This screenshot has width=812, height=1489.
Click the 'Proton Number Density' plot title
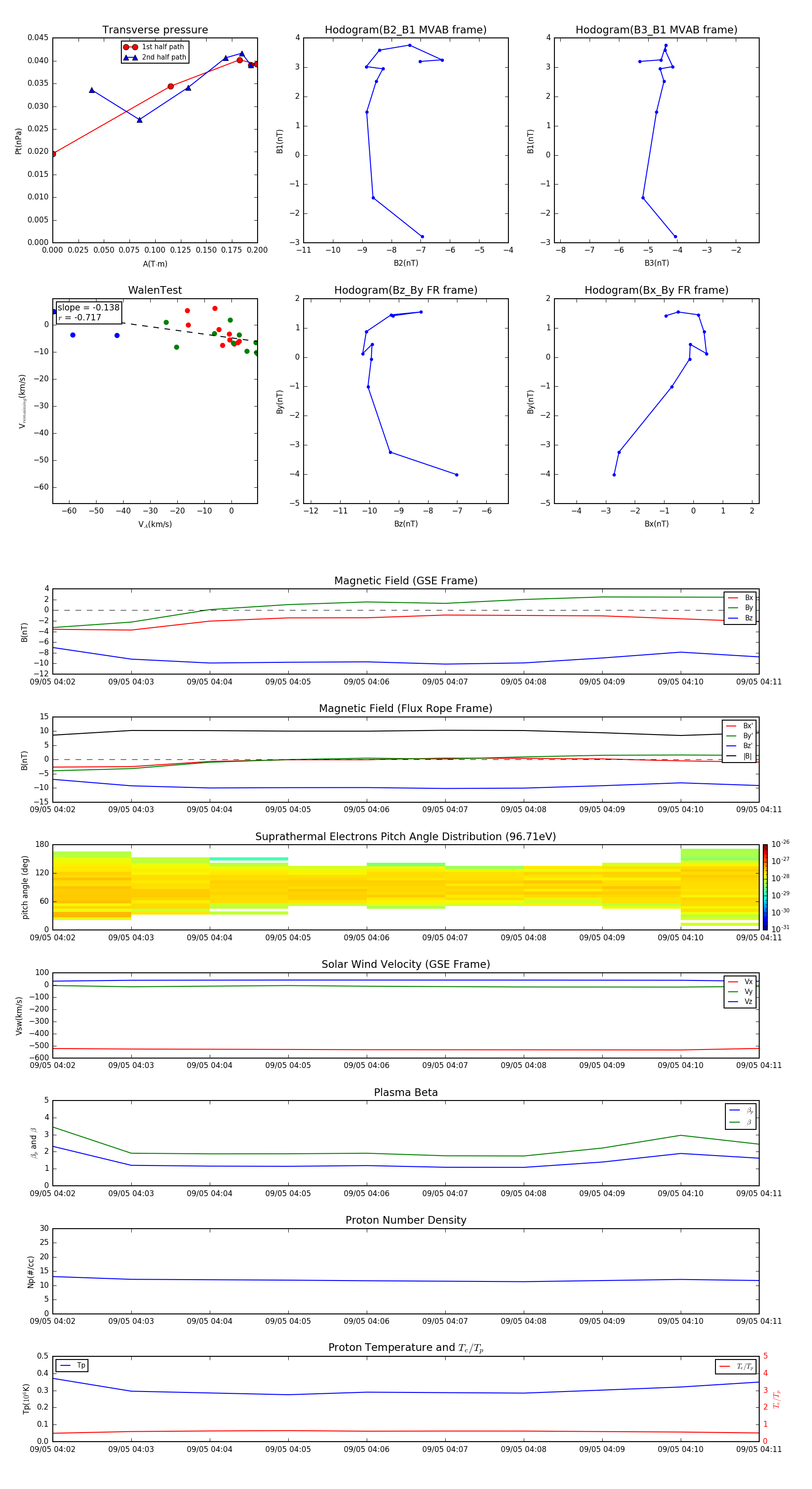click(406, 1220)
